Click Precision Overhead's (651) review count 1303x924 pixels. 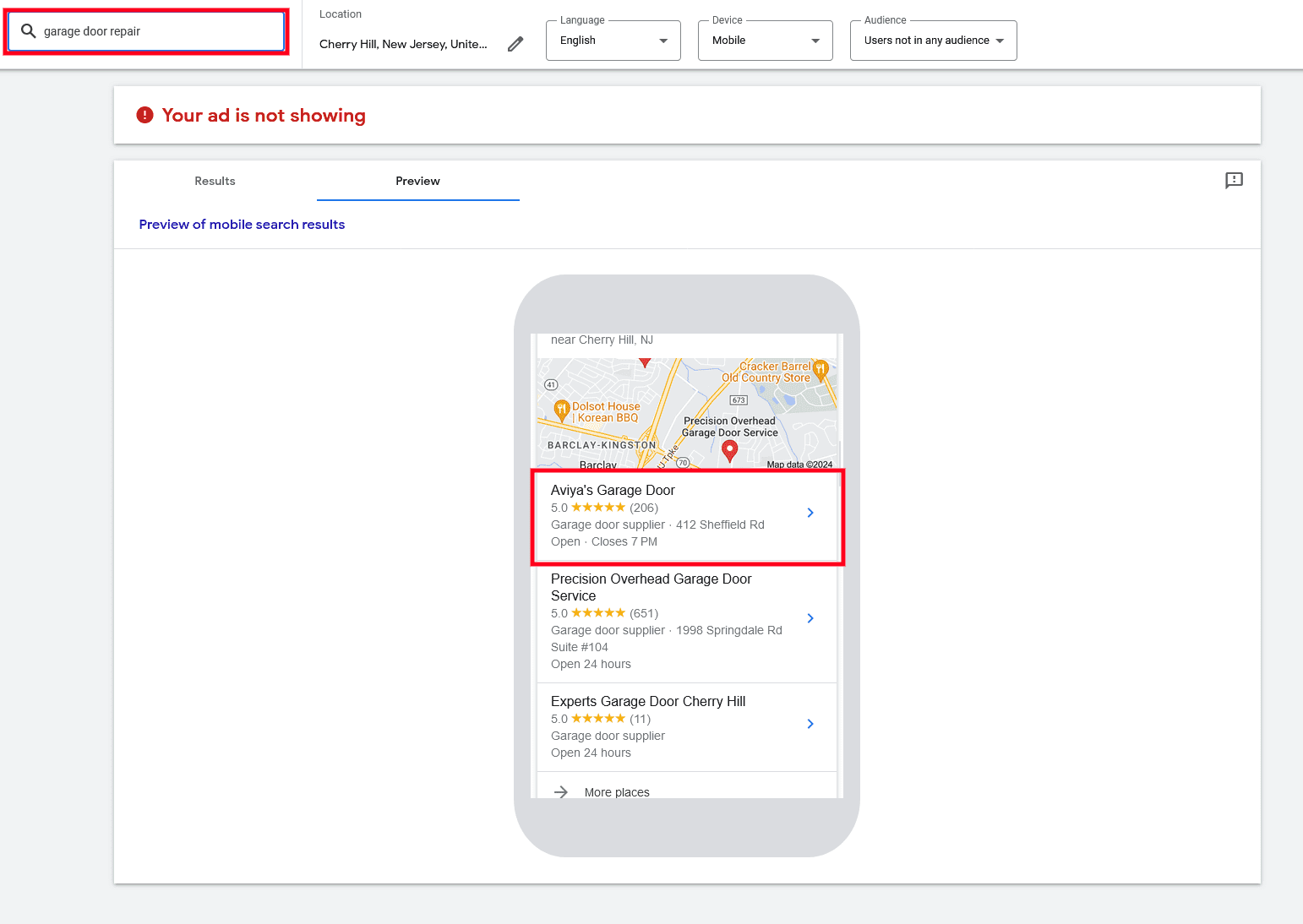(644, 613)
